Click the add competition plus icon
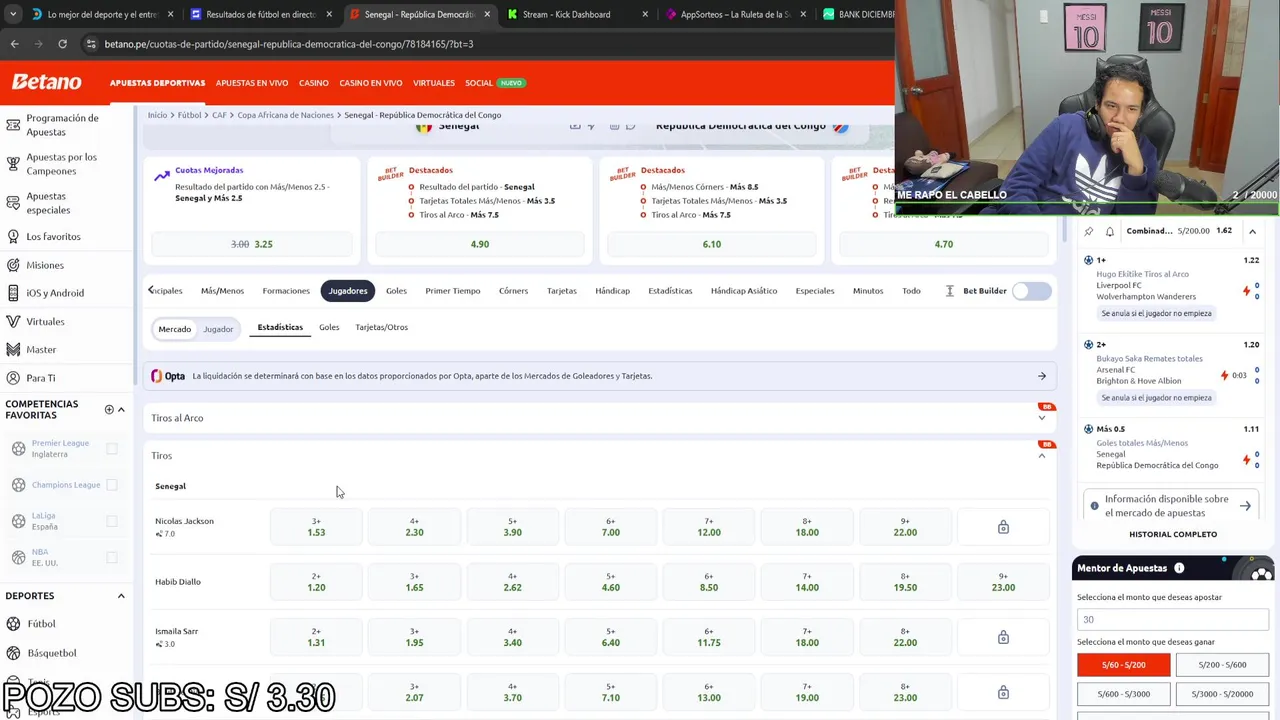 109,409
